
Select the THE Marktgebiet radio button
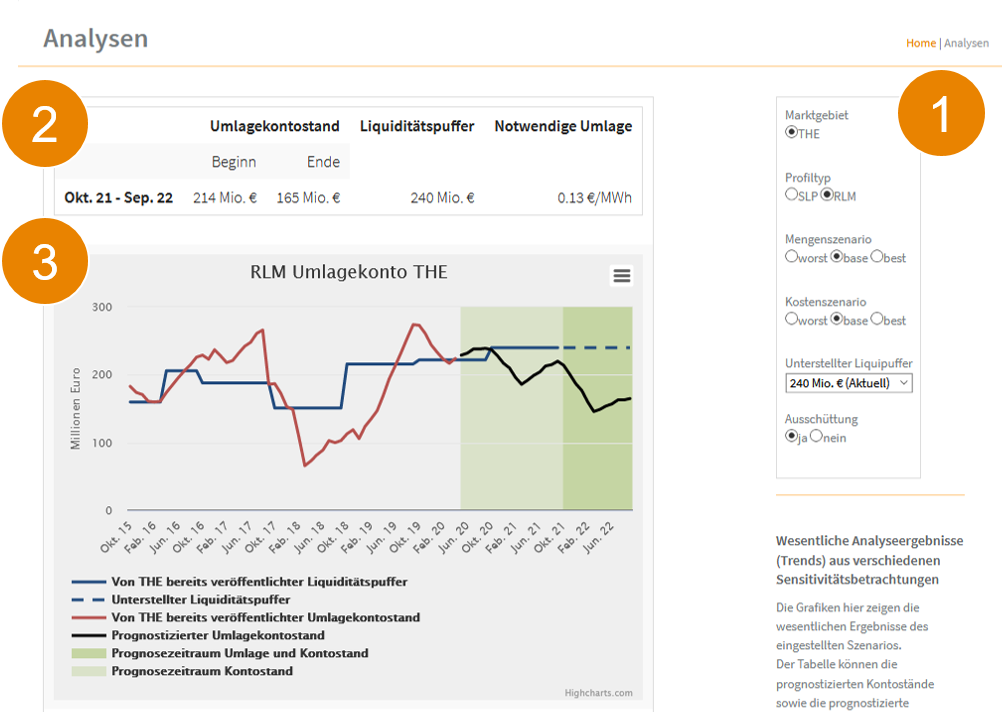click(791, 132)
